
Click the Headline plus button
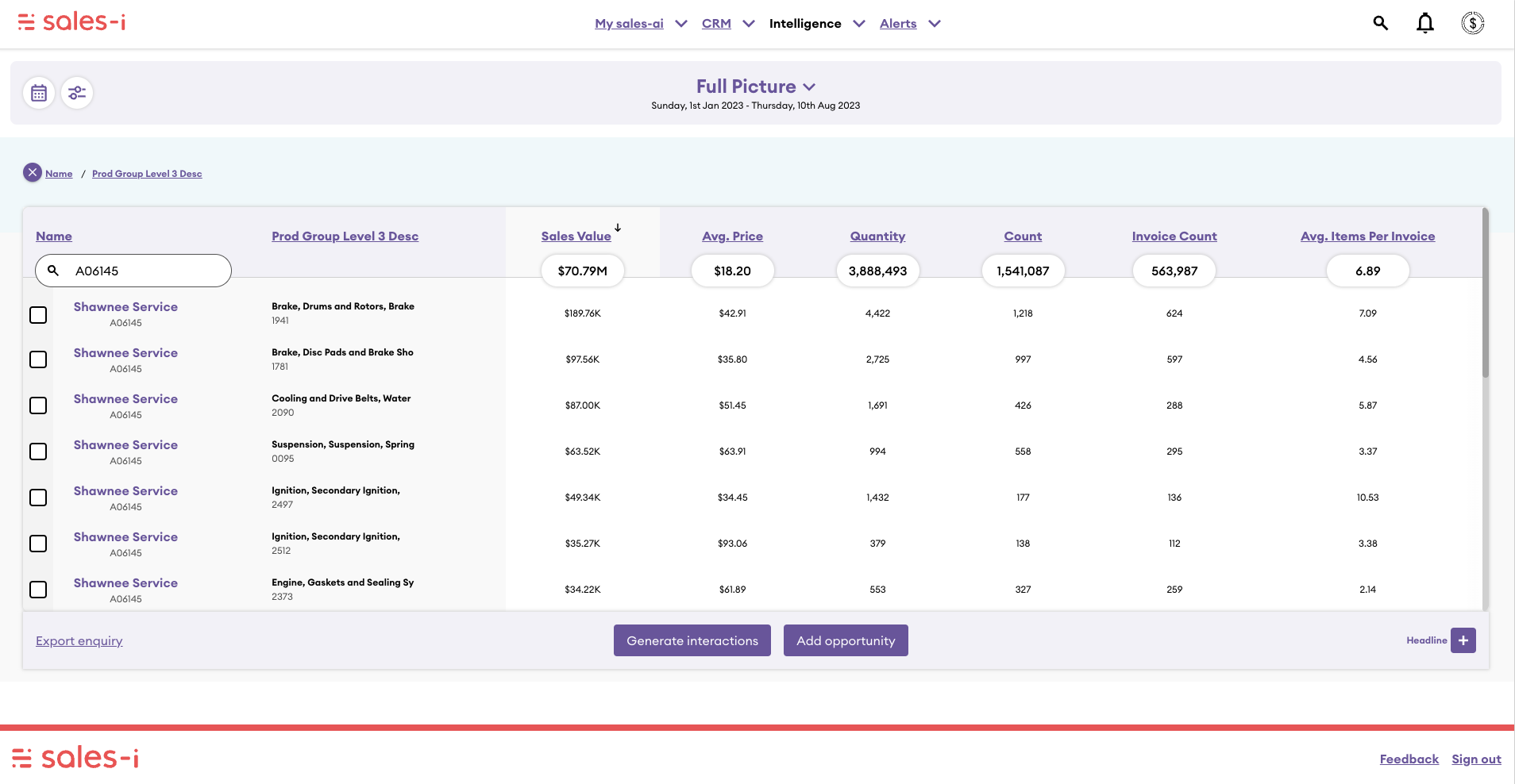(1463, 640)
